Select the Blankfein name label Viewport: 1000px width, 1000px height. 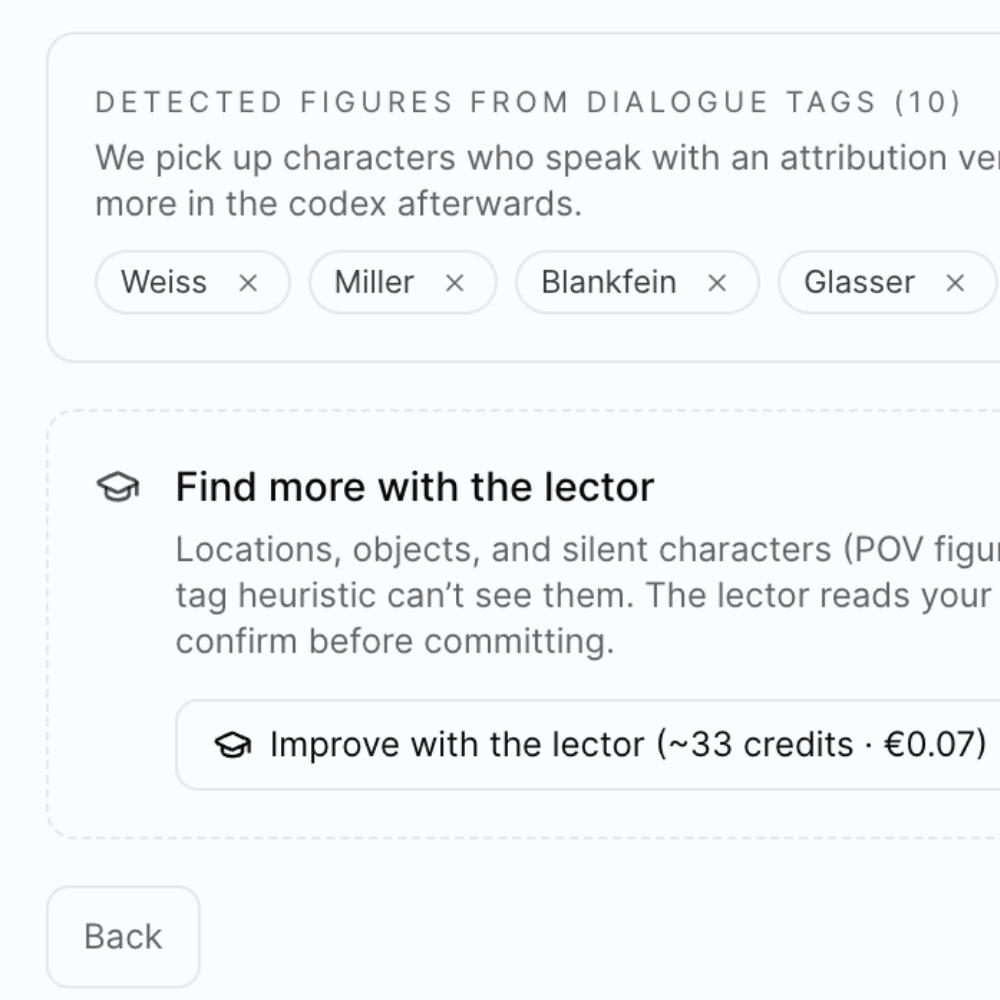click(x=608, y=282)
